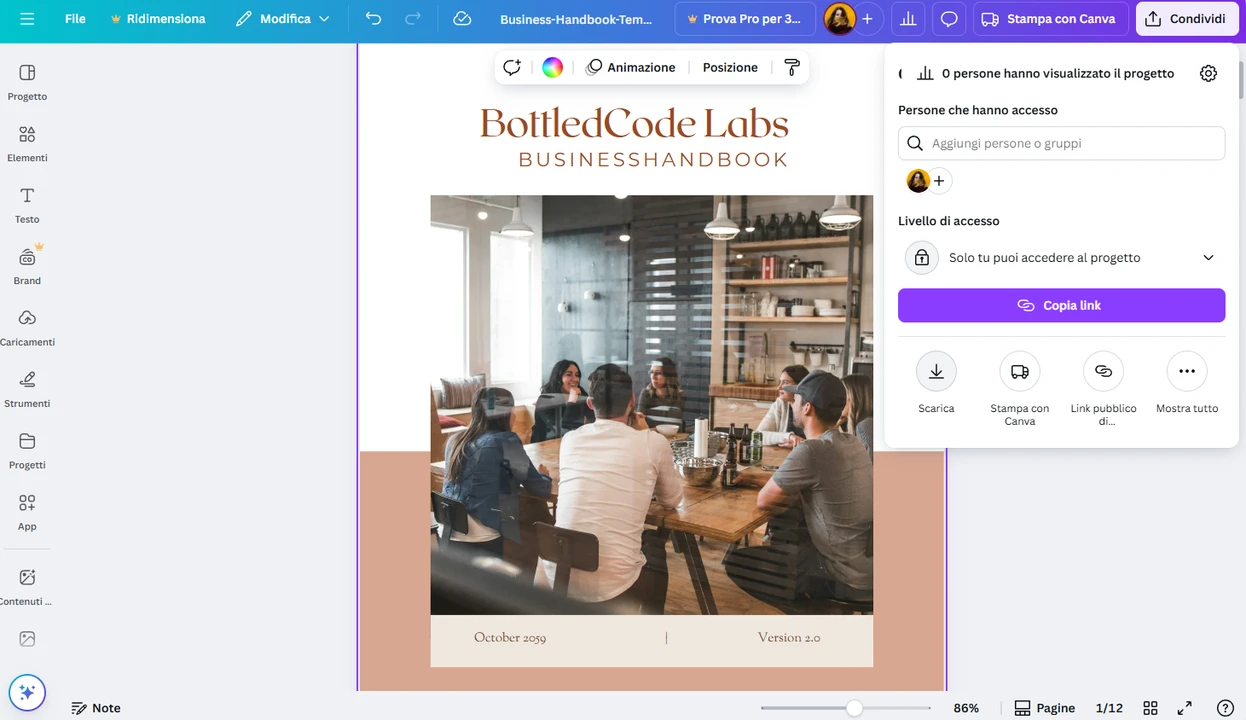Viewport: 1246px width, 720px height.
Task: Open the Contenuti sidebar panel
Action: coord(27,587)
